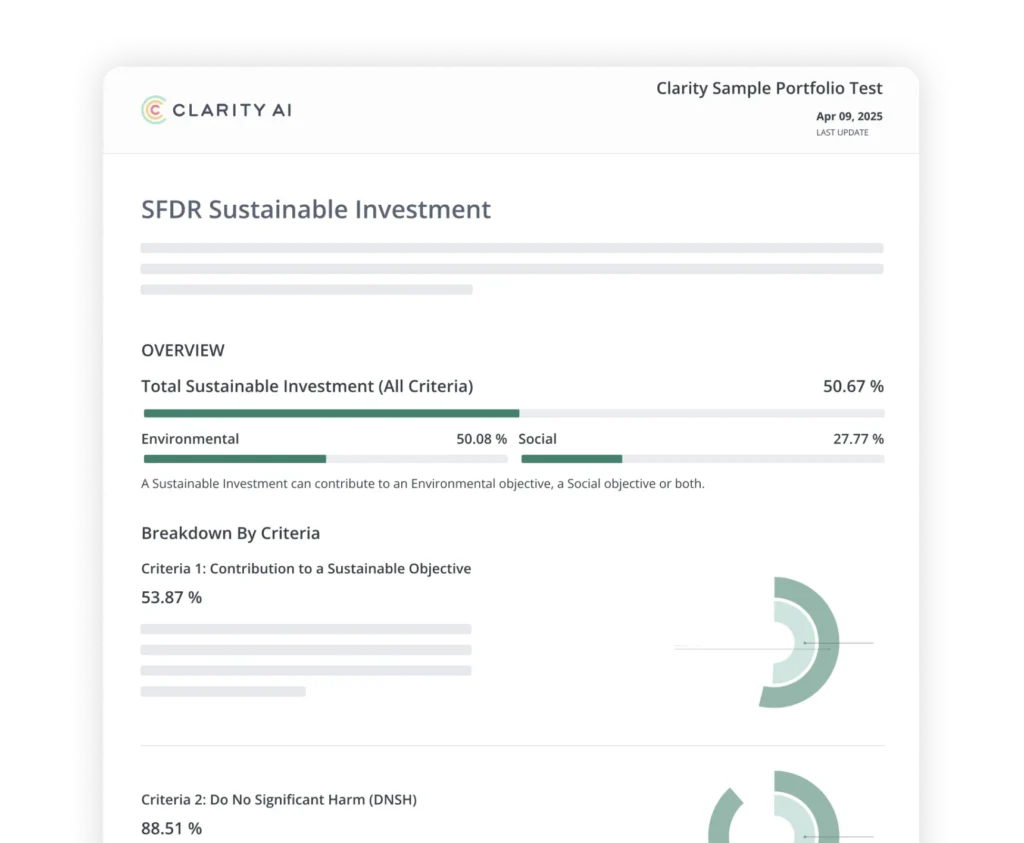1024x843 pixels.
Task: Click the Breakdown By Criteria heading
Action: [x=231, y=533]
